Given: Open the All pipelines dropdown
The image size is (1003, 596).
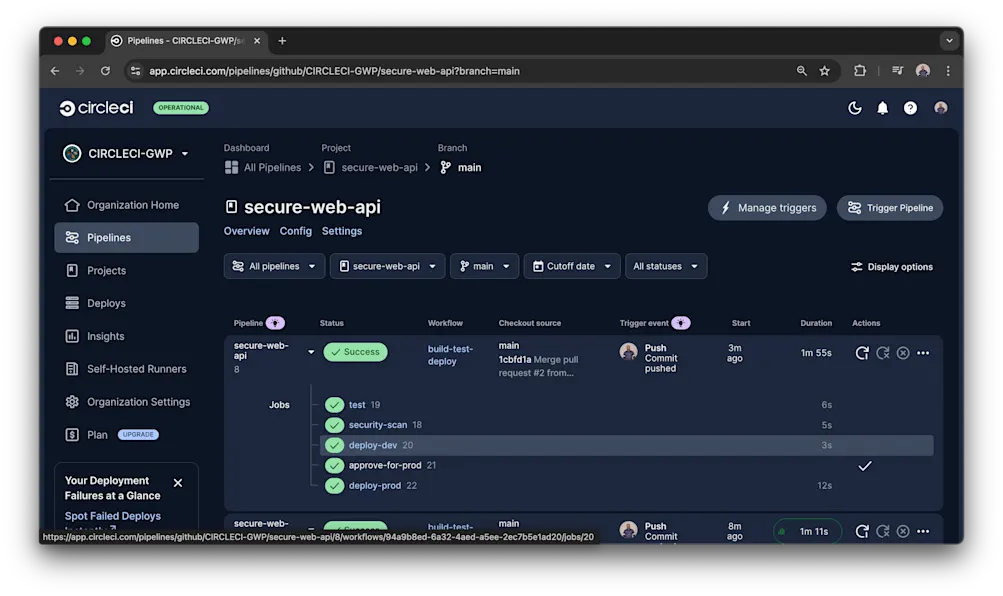Looking at the screenshot, I should 273,266.
